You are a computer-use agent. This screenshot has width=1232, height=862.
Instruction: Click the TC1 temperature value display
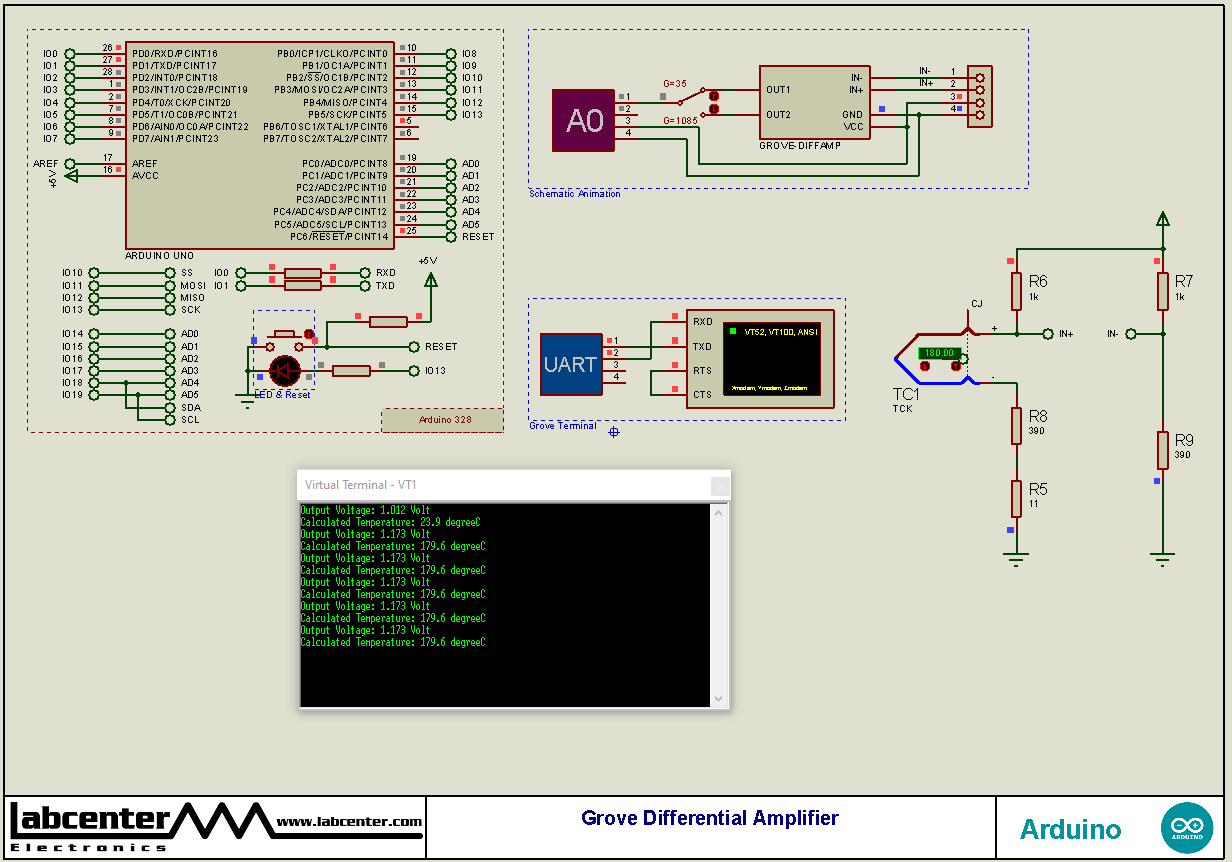(x=941, y=352)
